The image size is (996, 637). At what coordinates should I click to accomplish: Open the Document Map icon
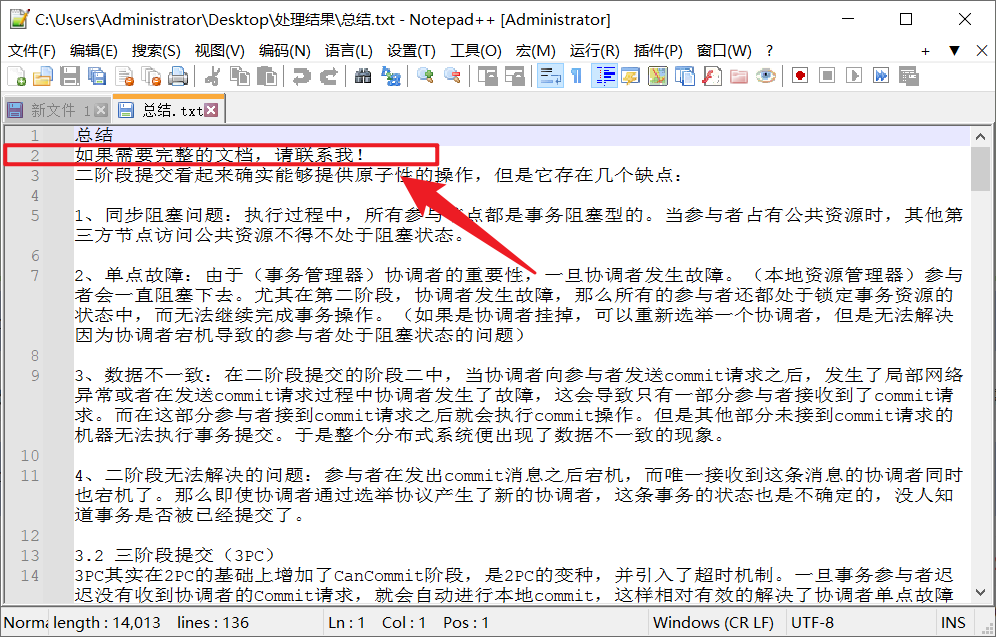click(x=658, y=76)
